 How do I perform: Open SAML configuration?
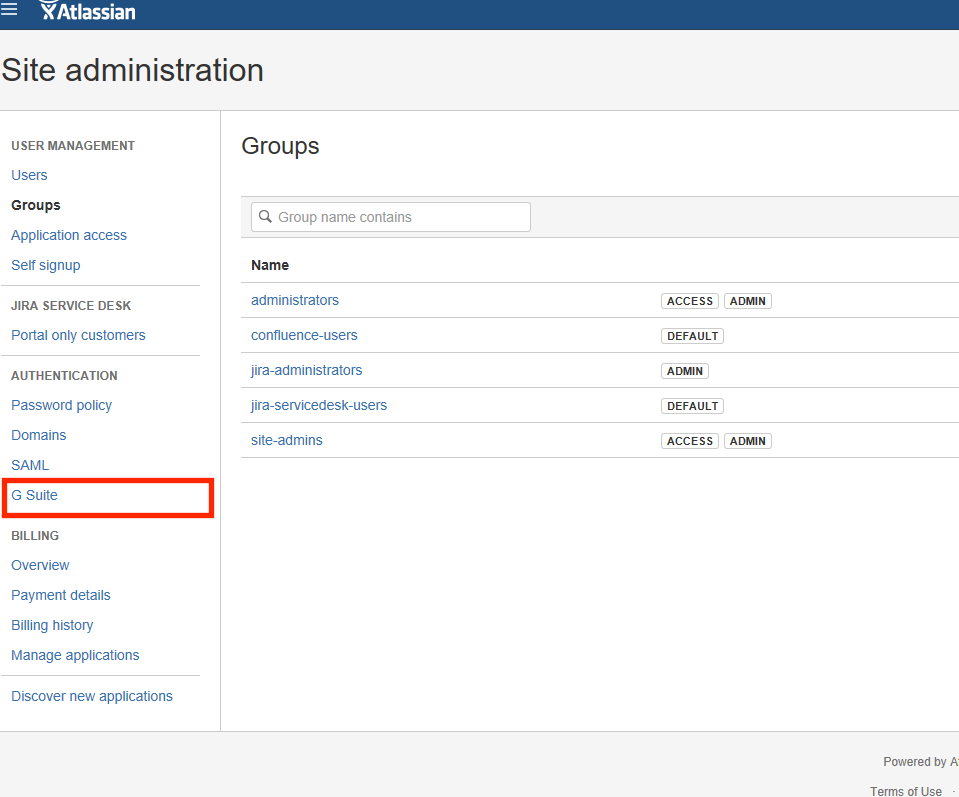(x=29, y=465)
